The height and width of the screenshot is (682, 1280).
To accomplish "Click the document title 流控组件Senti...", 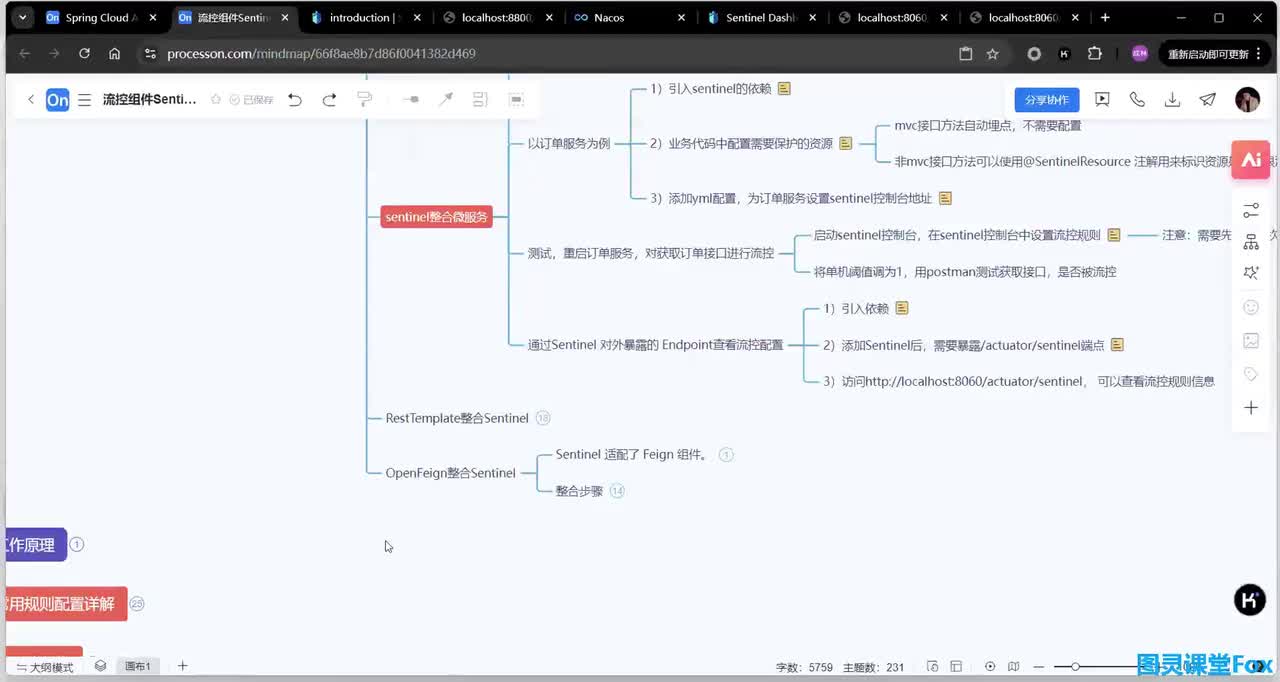I will (x=150, y=99).
